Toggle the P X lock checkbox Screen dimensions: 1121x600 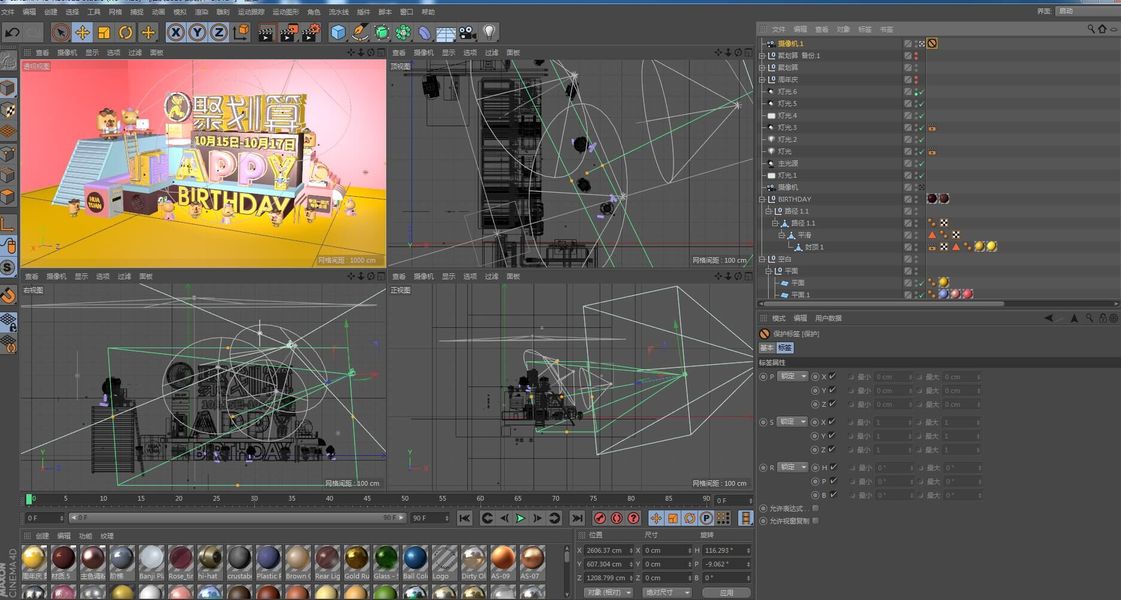pyautogui.click(x=832, y=376)
